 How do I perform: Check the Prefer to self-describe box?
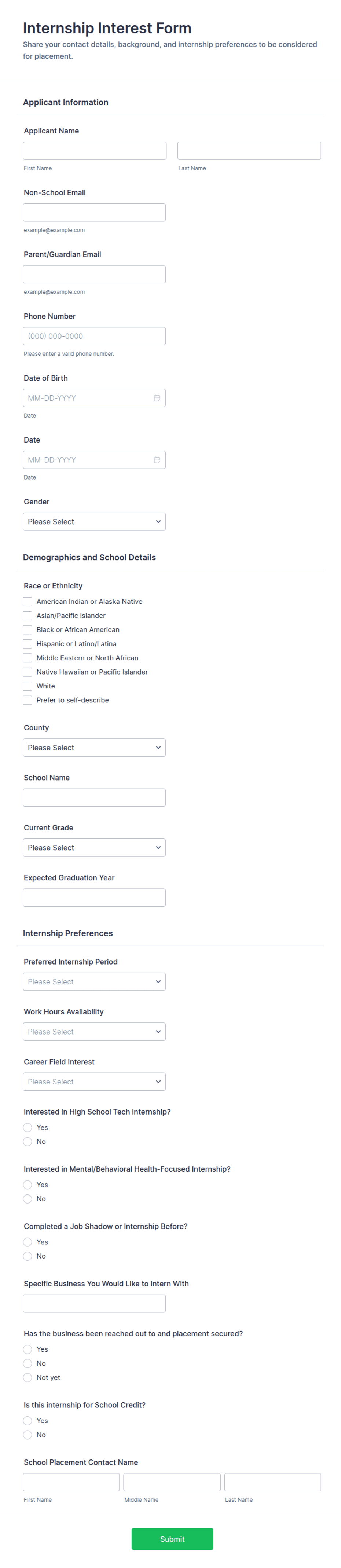pyautogui.click(x=27, y=700)
